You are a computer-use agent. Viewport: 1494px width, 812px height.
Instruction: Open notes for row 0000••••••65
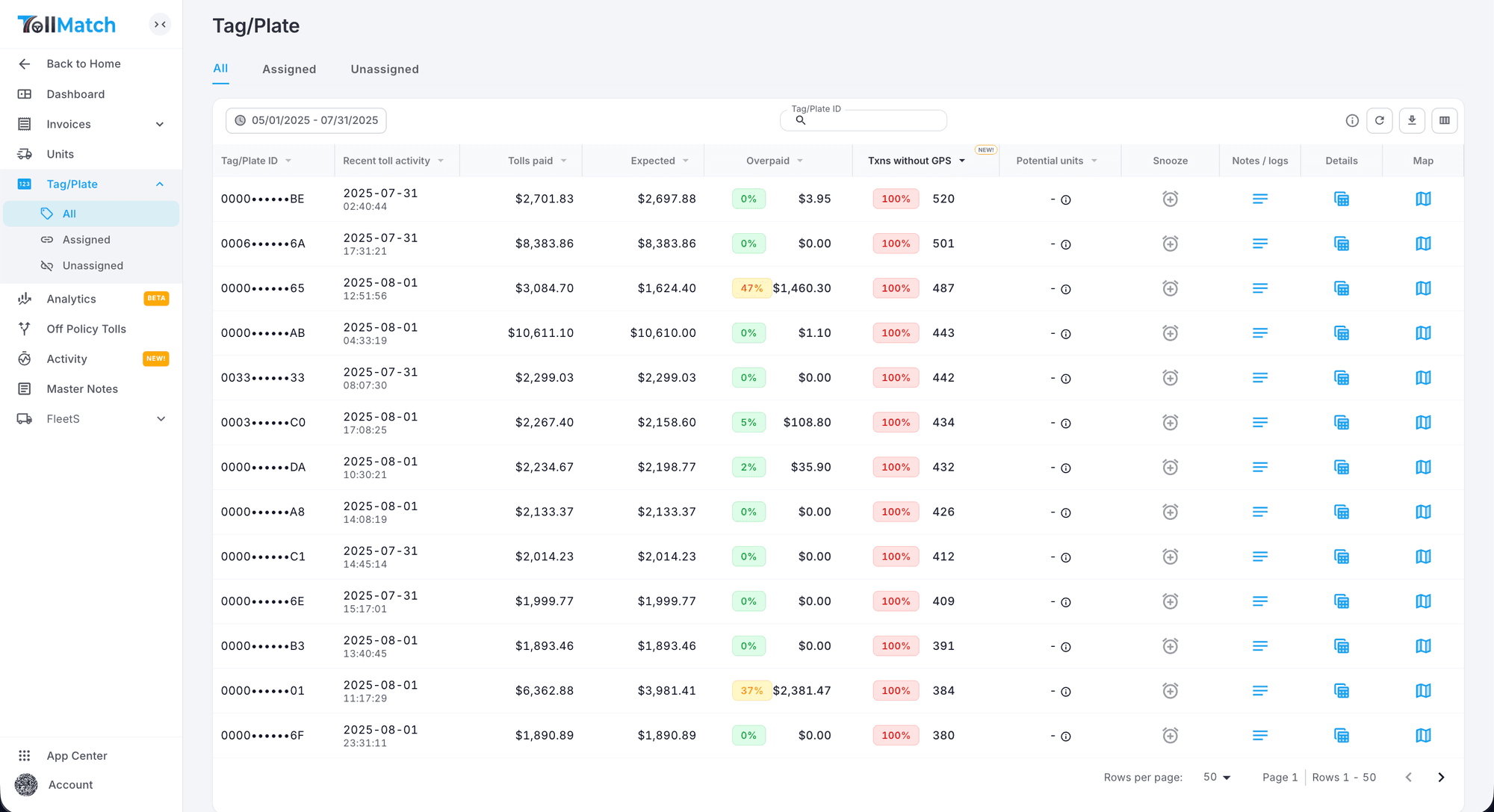point(1260,288)
